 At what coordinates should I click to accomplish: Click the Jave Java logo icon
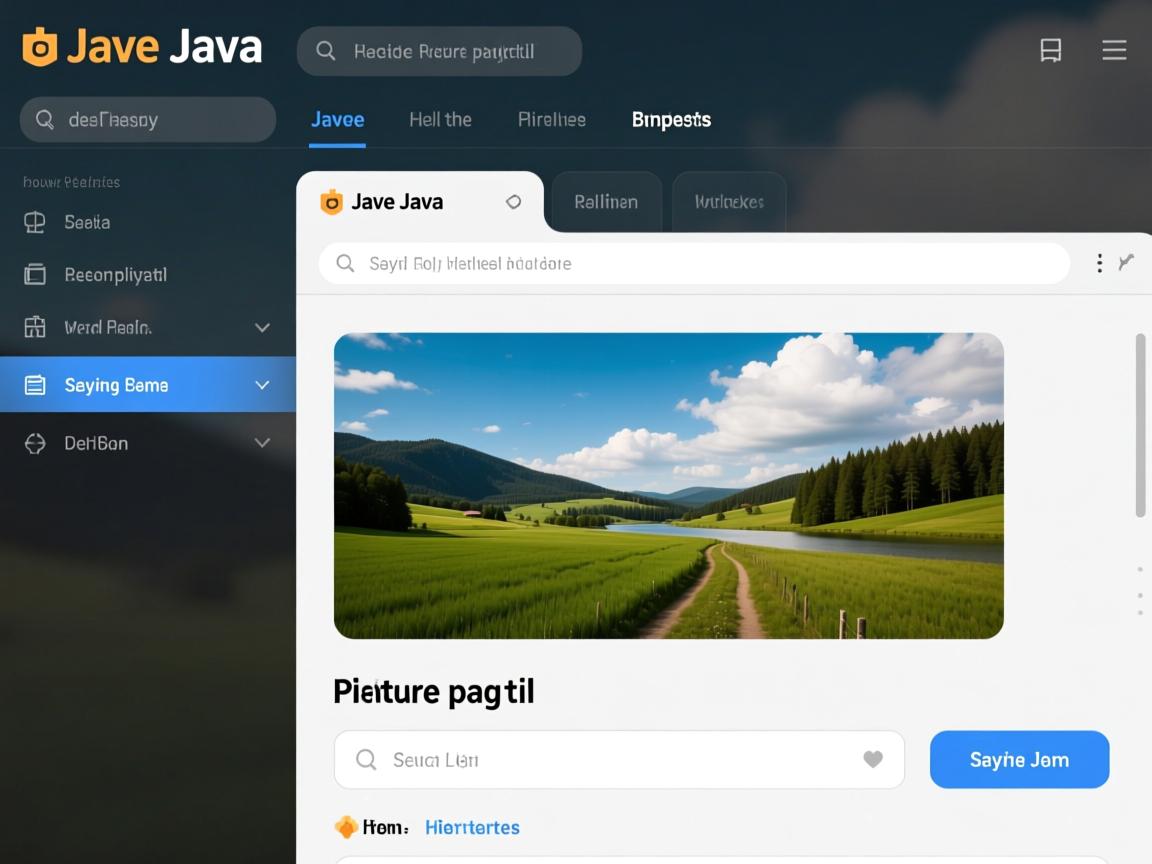(x=41, y=46)
